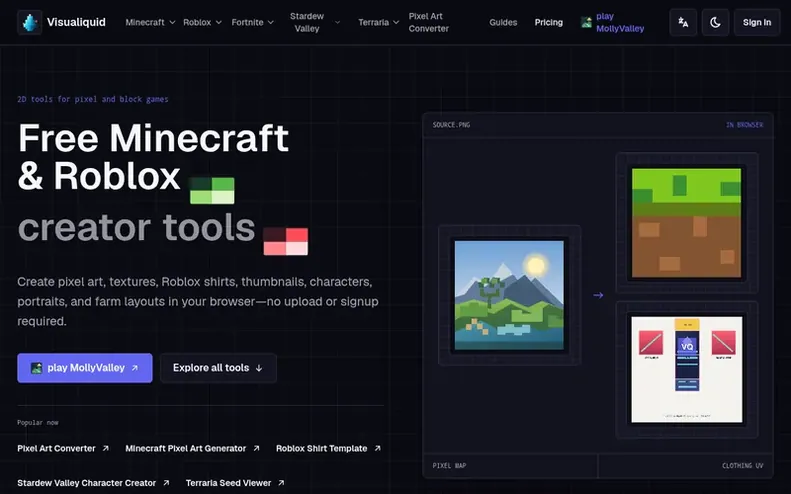Viewport: 791px width, 494px height.
Task: Go to the Pricing page
Action: point(548,22)
